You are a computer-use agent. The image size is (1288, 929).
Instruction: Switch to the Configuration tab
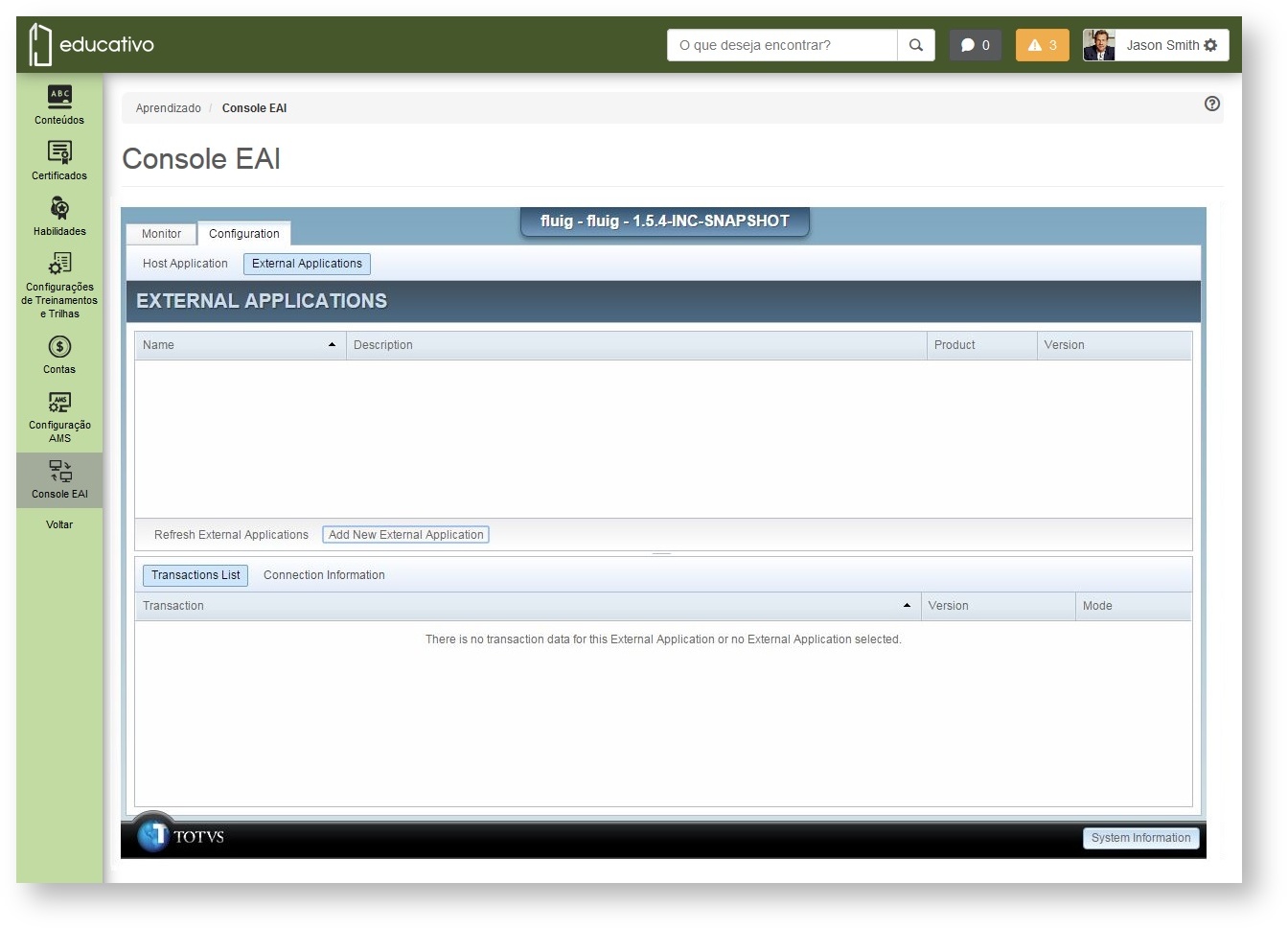tap(244, 234)
